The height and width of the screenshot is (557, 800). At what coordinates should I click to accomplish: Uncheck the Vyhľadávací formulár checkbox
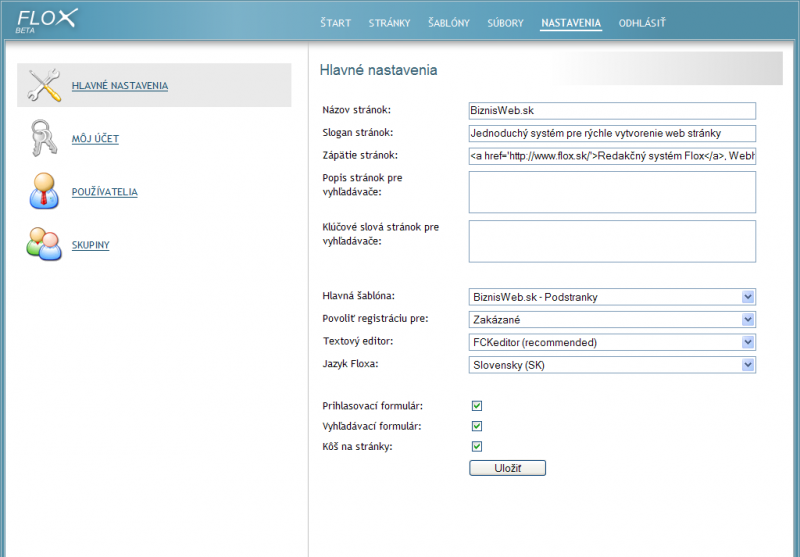coord(477,426)
